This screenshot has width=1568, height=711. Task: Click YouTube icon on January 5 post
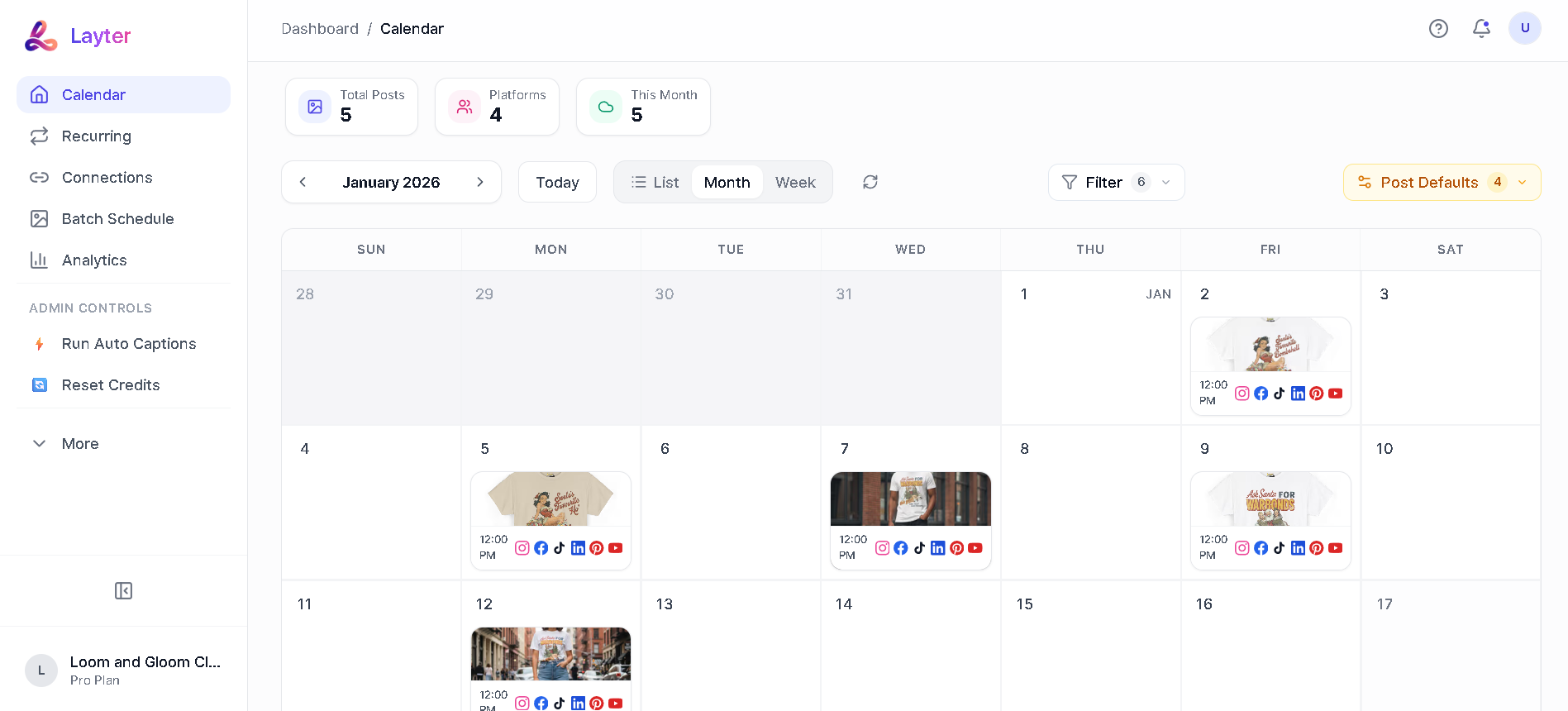pyautogui.click(x=616, y=548)
